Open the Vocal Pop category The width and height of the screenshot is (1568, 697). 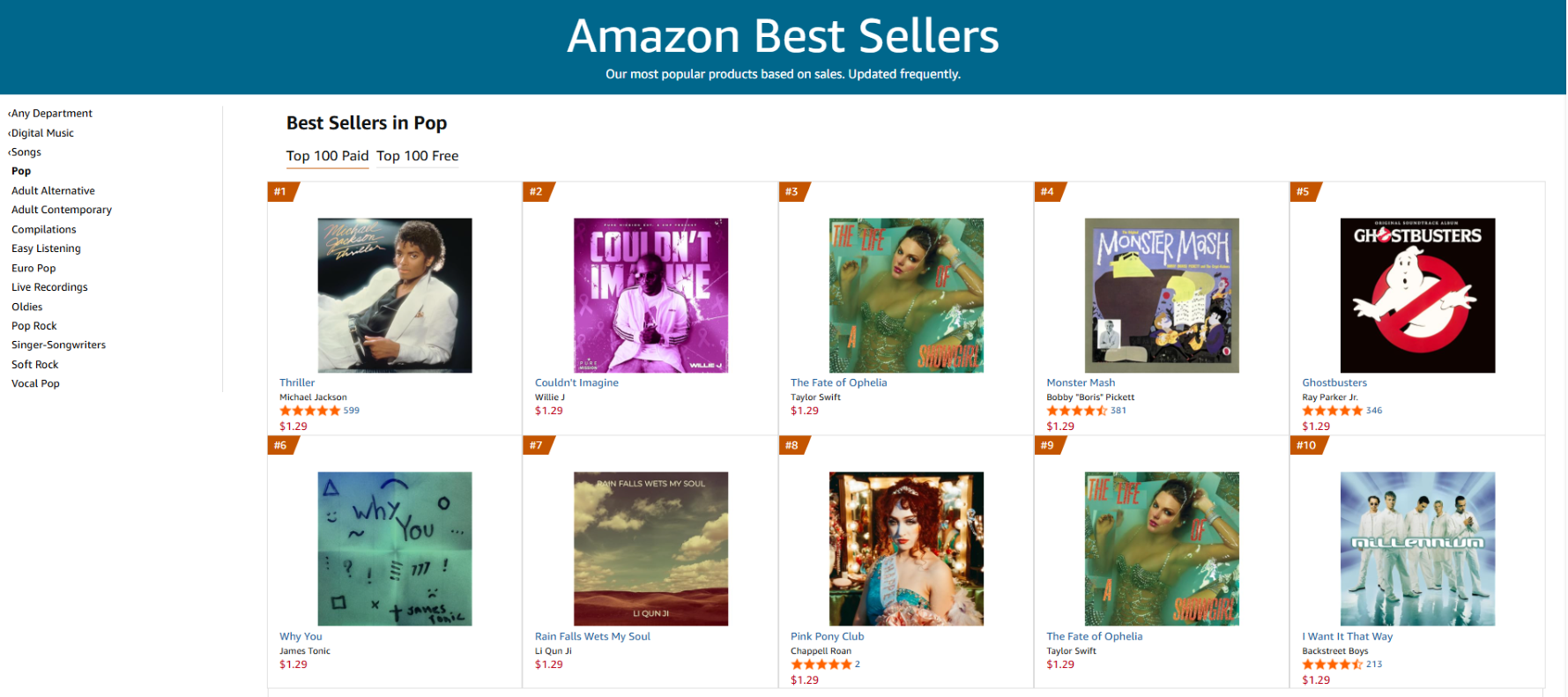35,384
